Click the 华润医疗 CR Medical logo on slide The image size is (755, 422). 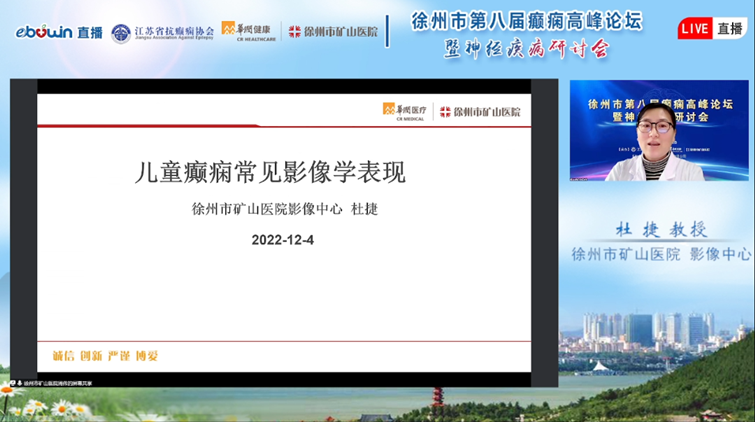tap(404, 111)
